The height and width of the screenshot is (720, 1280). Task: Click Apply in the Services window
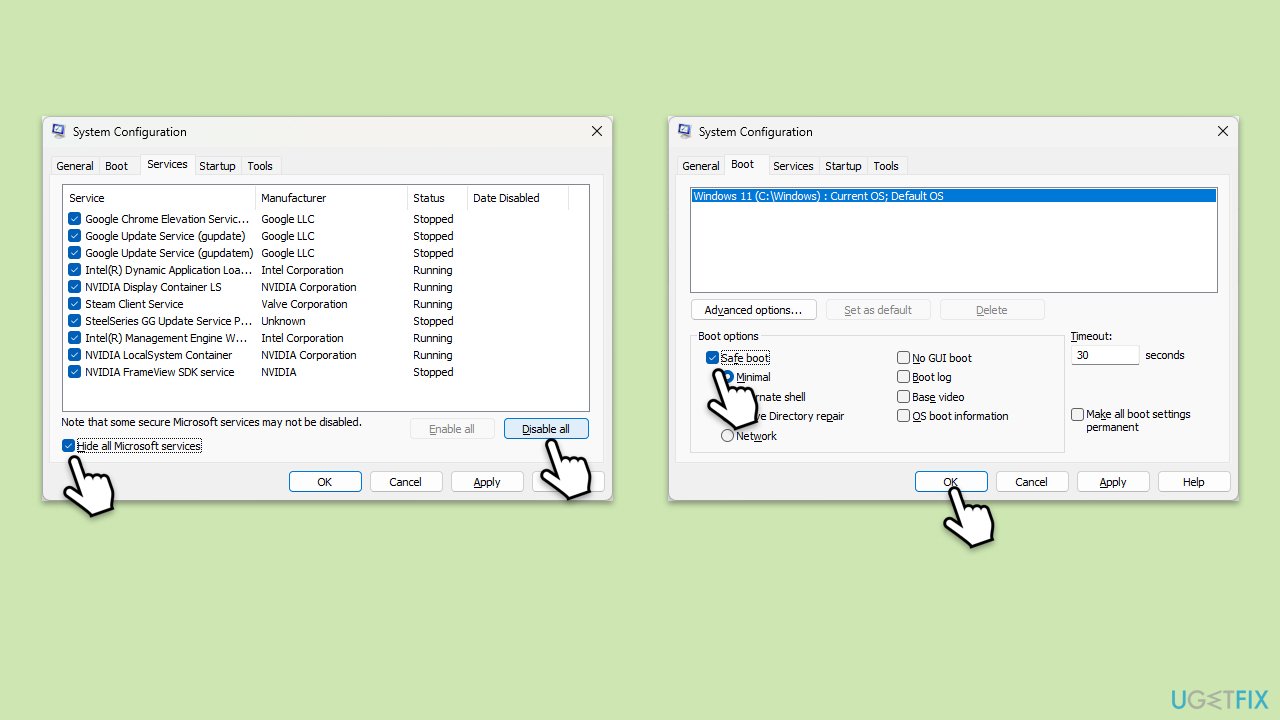[487, 482]
